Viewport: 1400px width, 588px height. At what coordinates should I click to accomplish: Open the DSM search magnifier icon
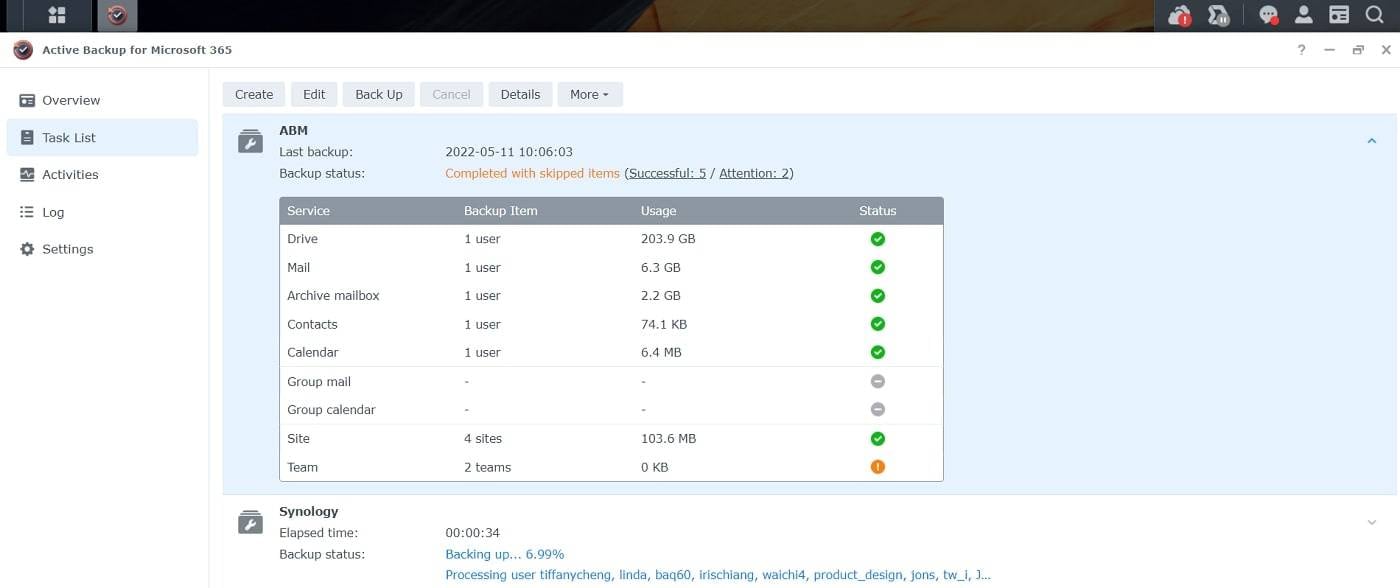pyautogui.click(x=1374, y=15)
